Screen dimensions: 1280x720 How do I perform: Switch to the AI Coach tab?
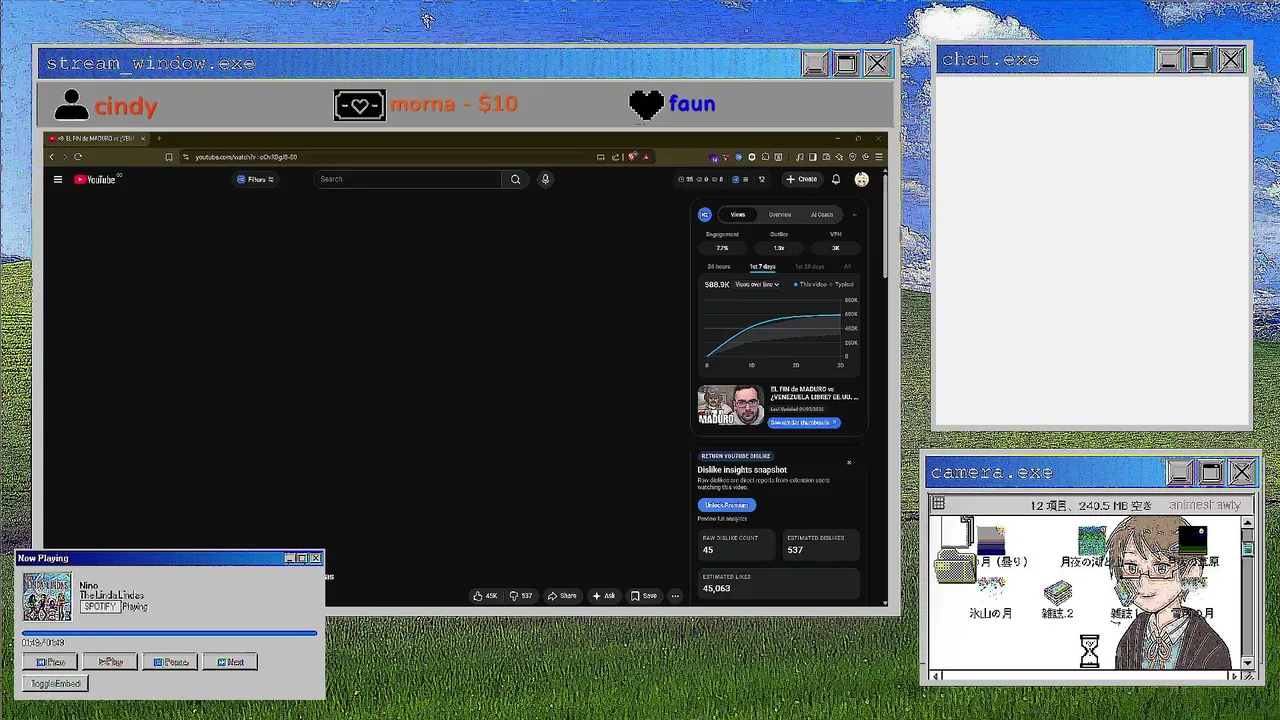tap(822, 214)
